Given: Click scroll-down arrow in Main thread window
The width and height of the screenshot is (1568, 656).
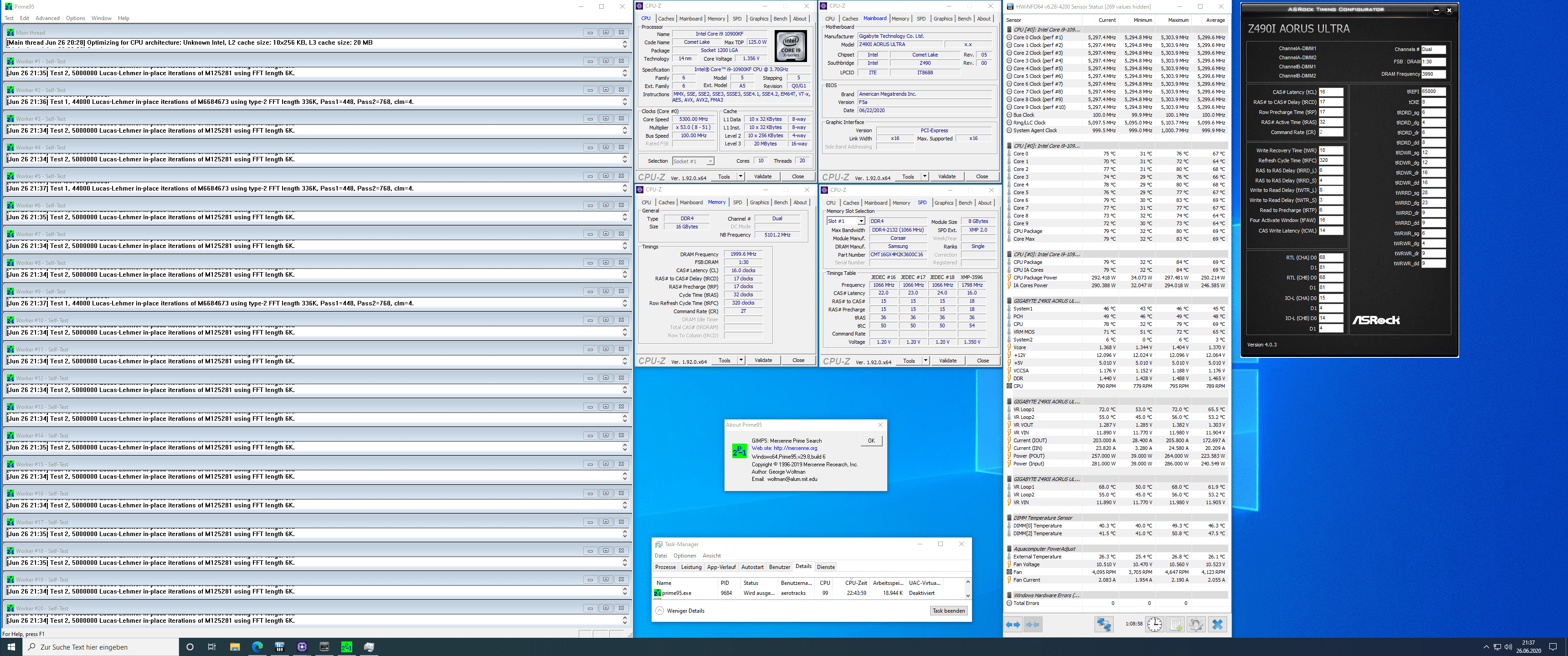Looking at the screenshot, I should 625,46.
